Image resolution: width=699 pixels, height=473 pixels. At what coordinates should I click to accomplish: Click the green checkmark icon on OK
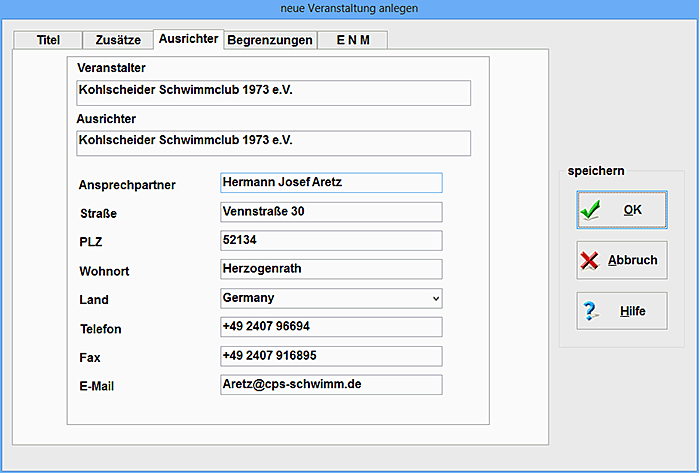(x=590, y=210)
